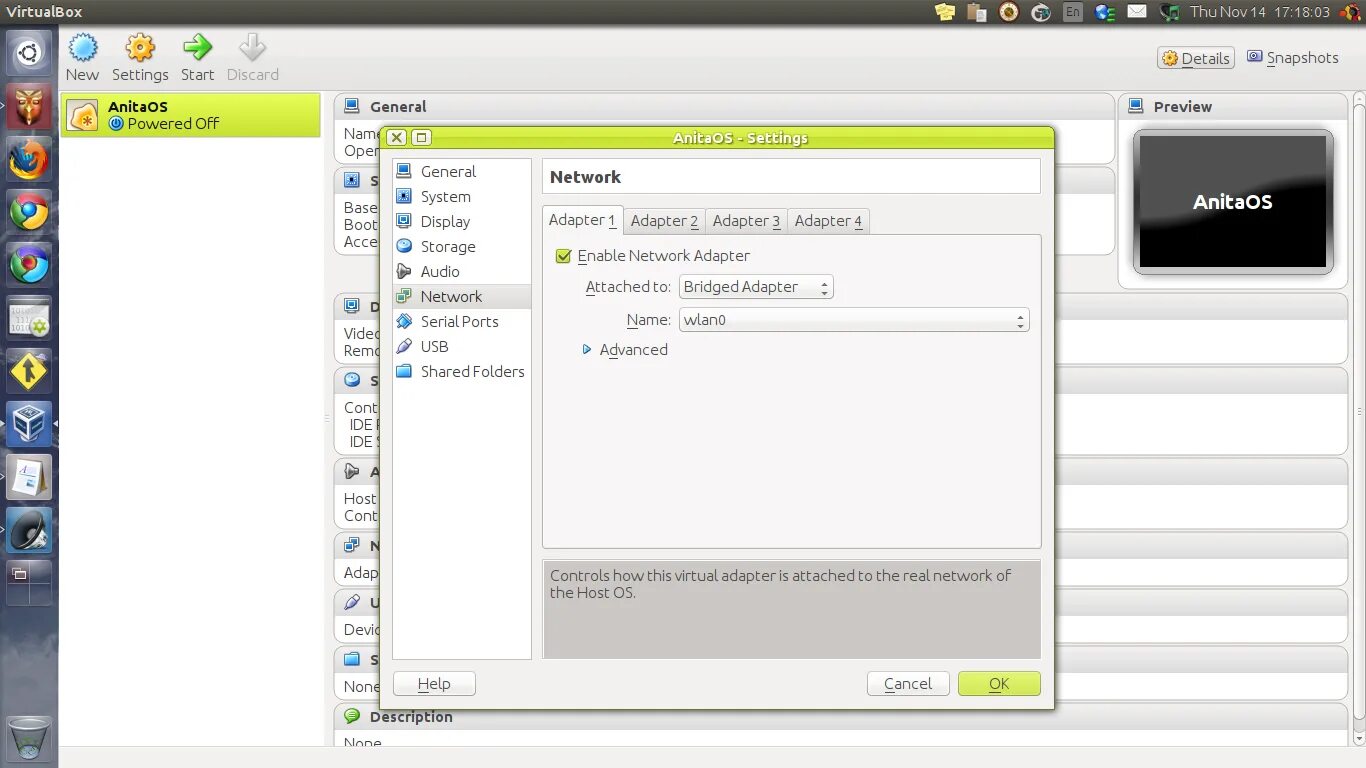Launch the audio speaker app in dock
The height and width of the screenshot is (768, 1366).
(x=29, y=529)
